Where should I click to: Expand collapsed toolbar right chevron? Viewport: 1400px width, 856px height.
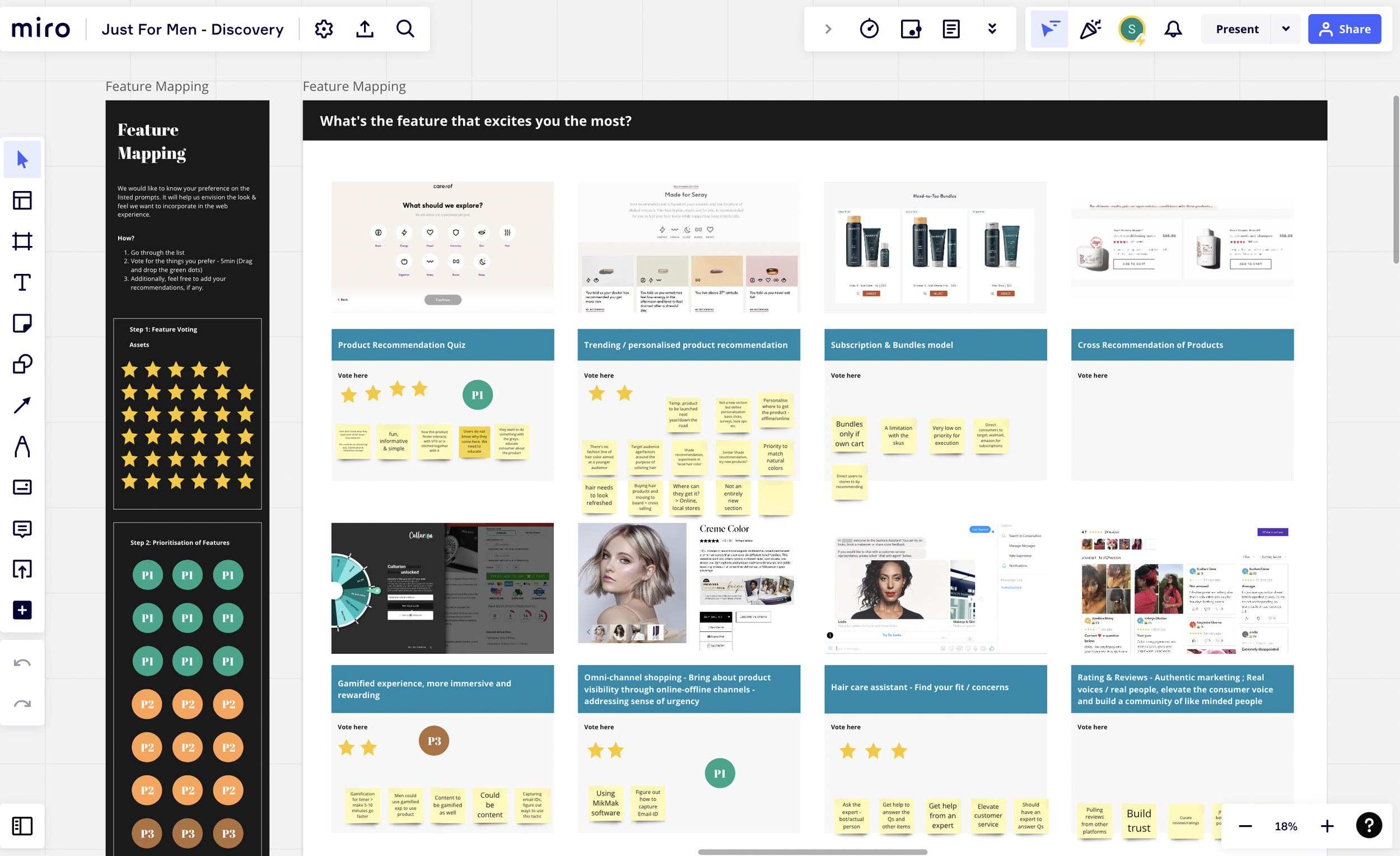tap(828, 29)
